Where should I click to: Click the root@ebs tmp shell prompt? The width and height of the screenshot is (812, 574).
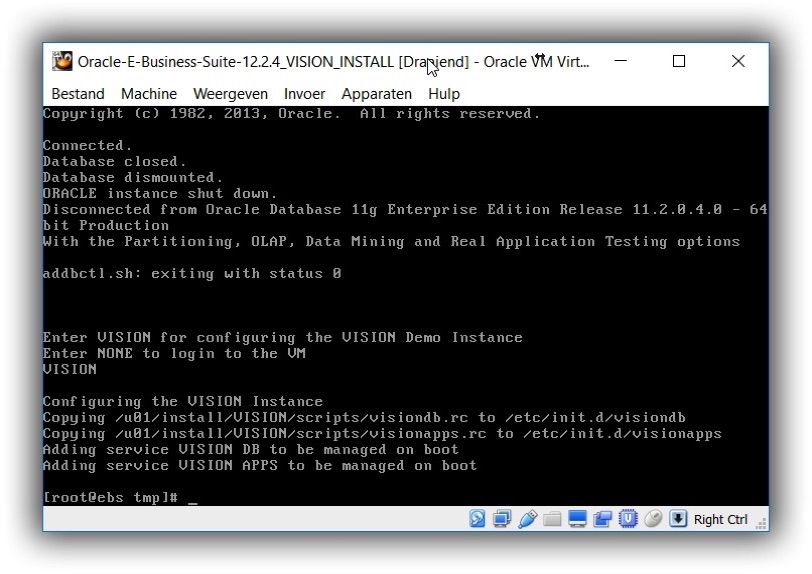[110, 498]
